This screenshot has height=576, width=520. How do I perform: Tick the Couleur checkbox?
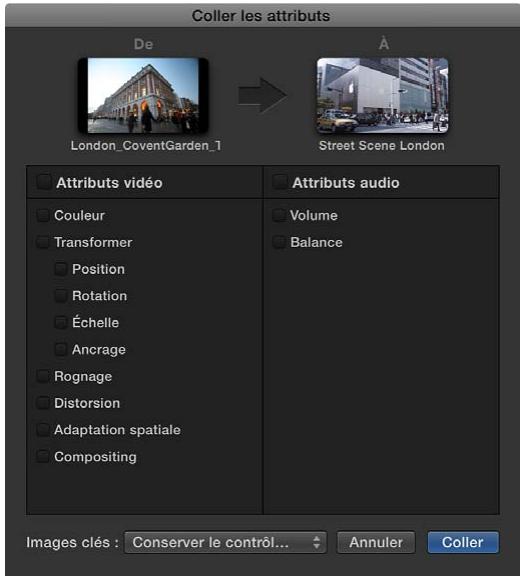pos(43,215)
